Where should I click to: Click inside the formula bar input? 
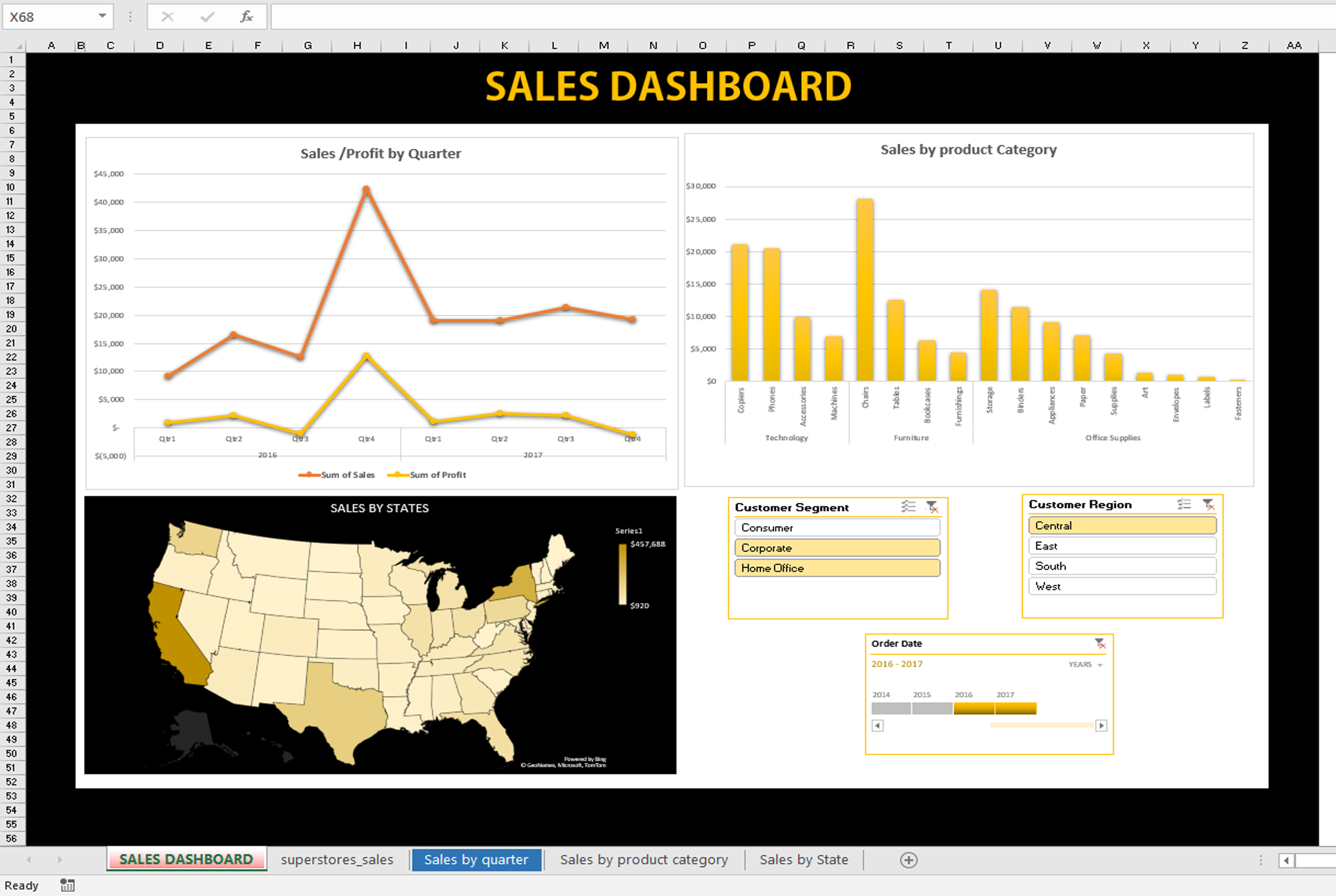(x=800, y=17)
